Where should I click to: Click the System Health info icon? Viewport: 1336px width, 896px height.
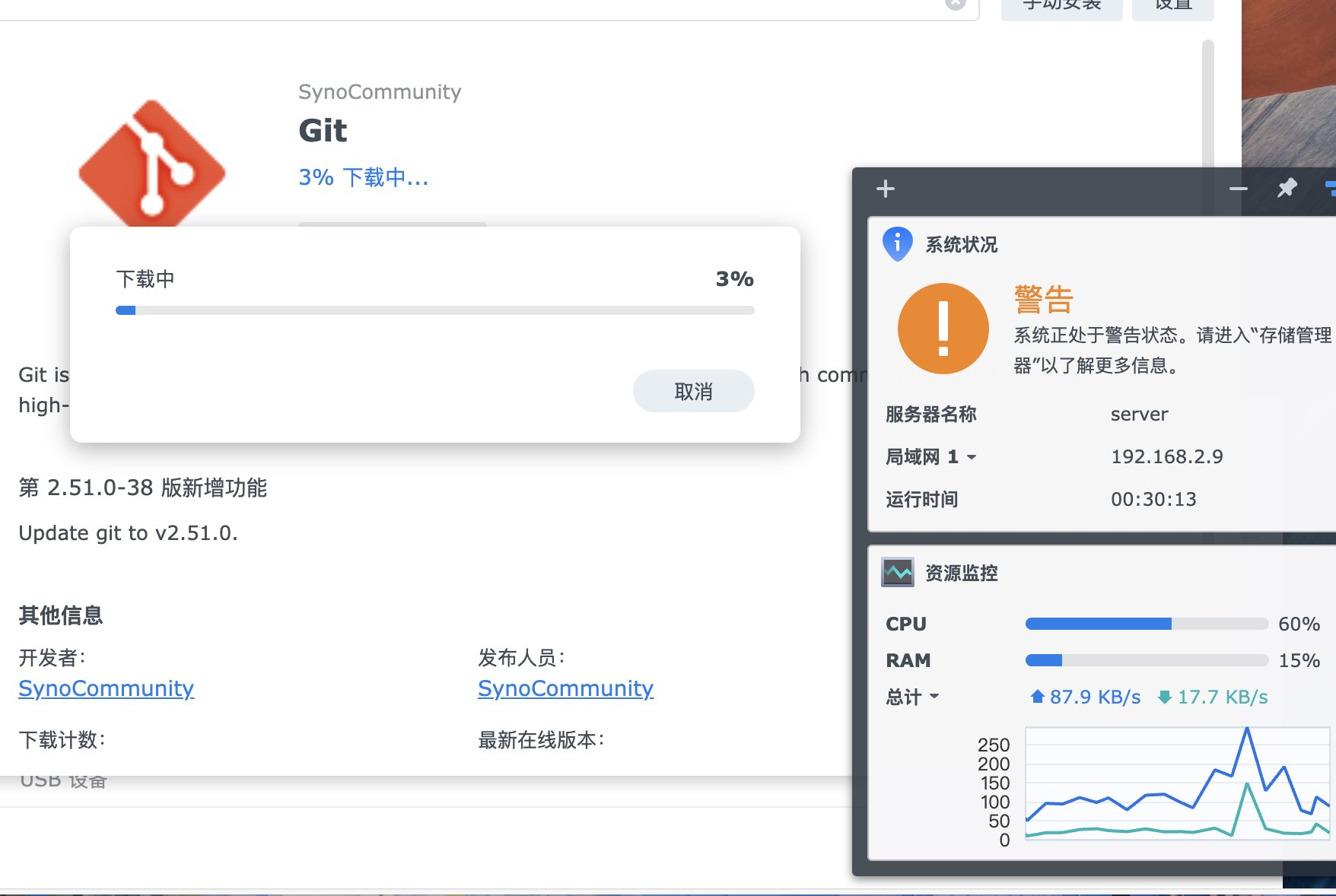point(897,244)
